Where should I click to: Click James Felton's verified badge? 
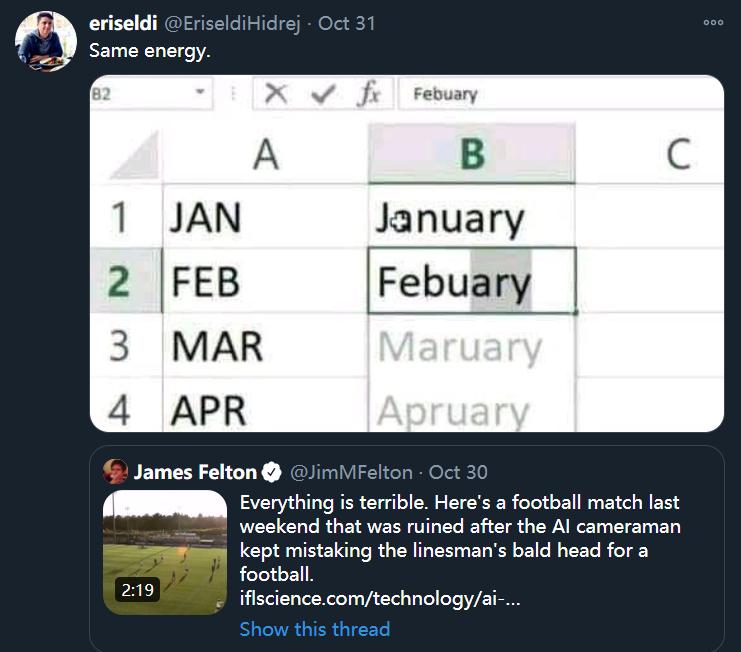[271, 472]
